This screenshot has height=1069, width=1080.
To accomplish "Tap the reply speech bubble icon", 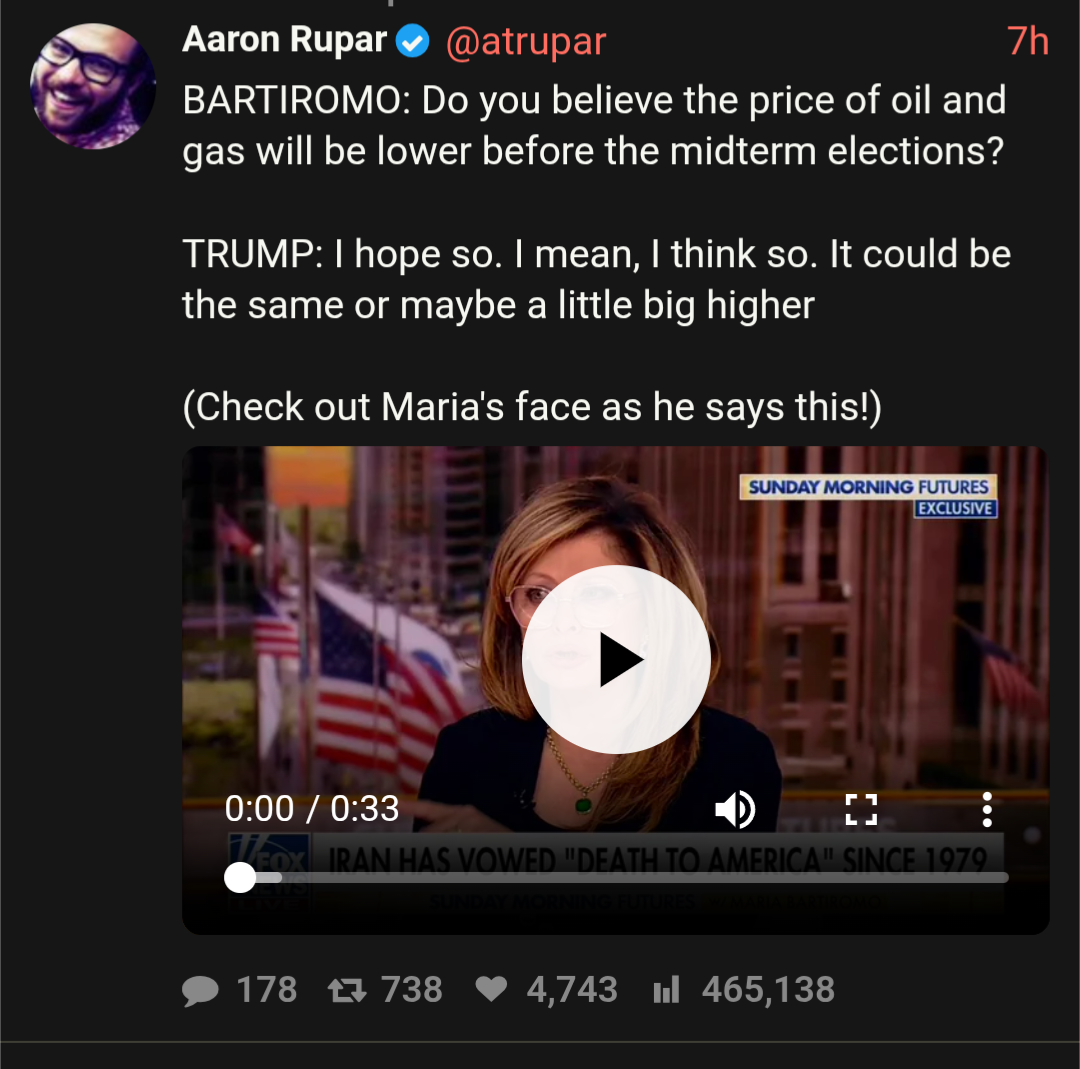I will point(200,990).
